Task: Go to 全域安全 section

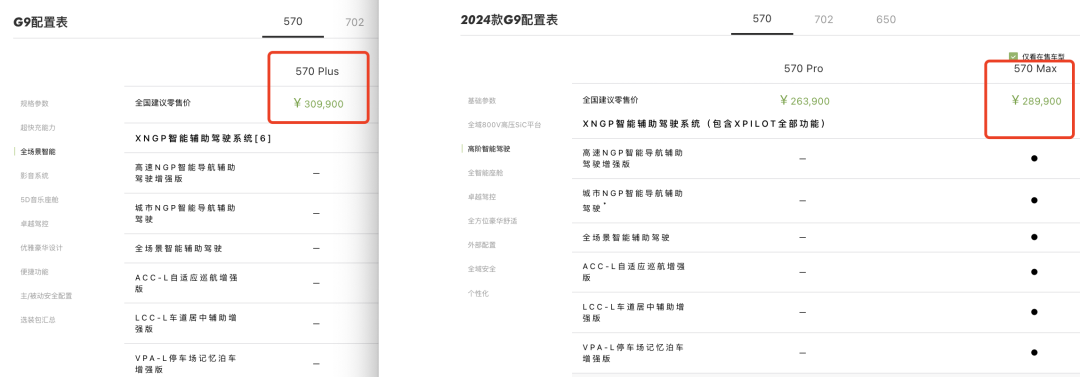Action: [481, 269]
